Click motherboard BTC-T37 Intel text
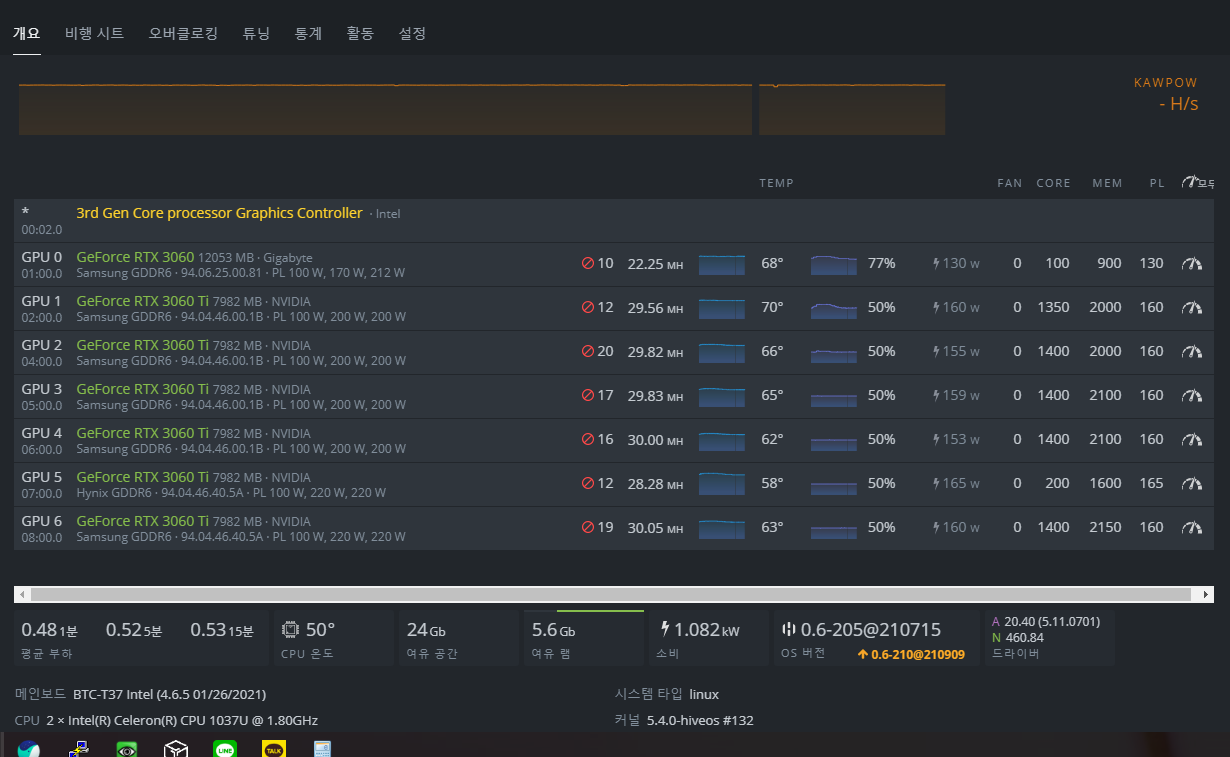The image size is (1230, 757). click(169, 694)
